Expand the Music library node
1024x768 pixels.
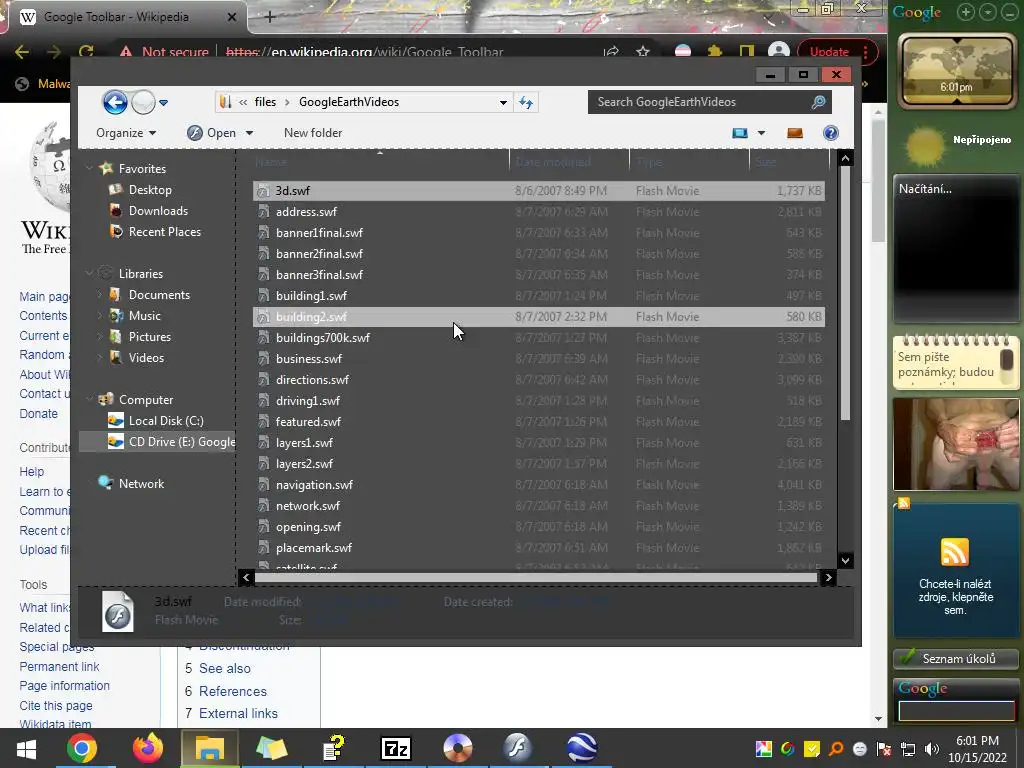(99, 316)
